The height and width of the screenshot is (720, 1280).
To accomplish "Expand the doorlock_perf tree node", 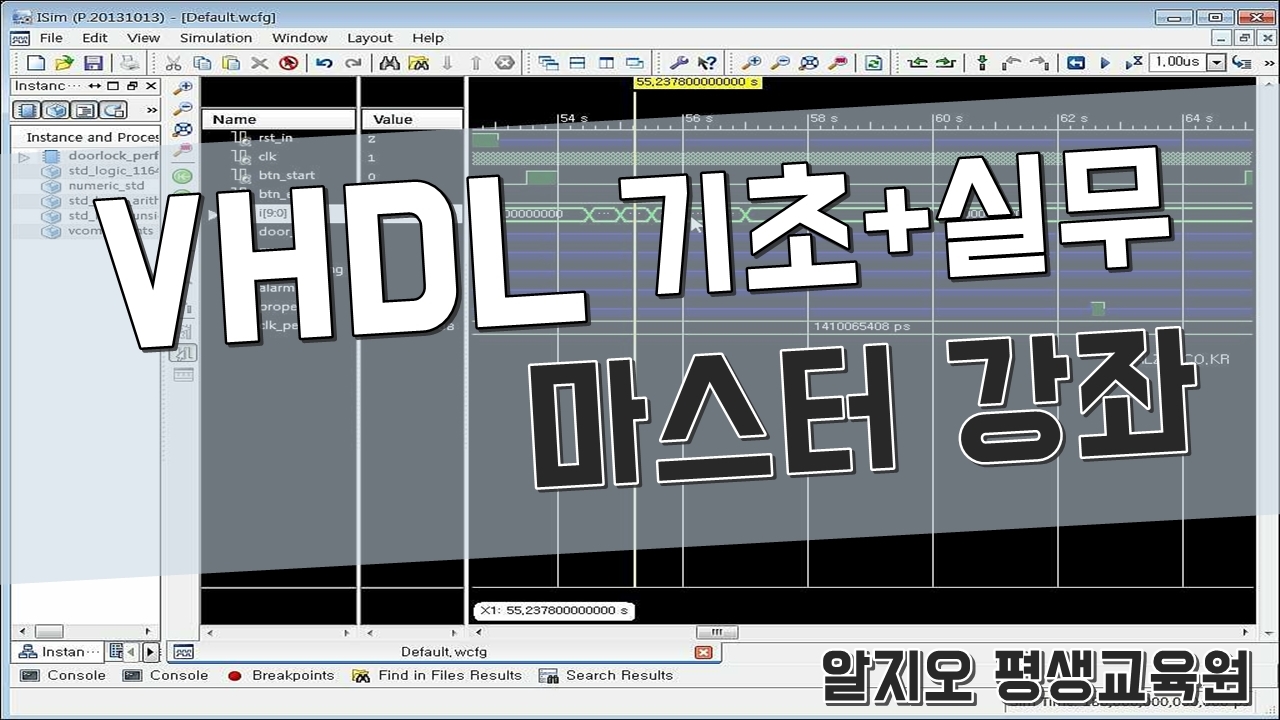I will [x=24, y=157].
